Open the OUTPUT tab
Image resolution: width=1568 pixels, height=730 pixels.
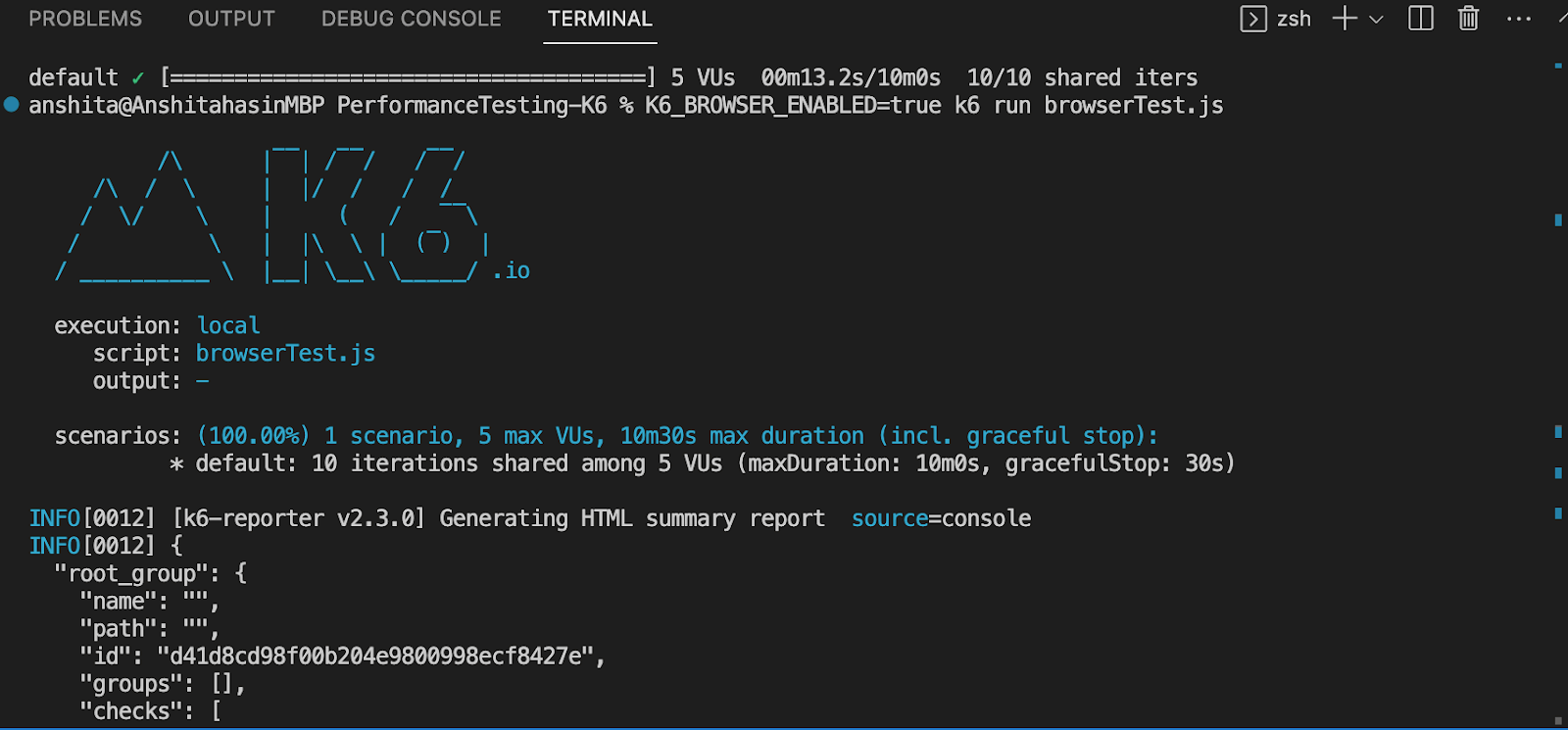click(x=231, y=19)
